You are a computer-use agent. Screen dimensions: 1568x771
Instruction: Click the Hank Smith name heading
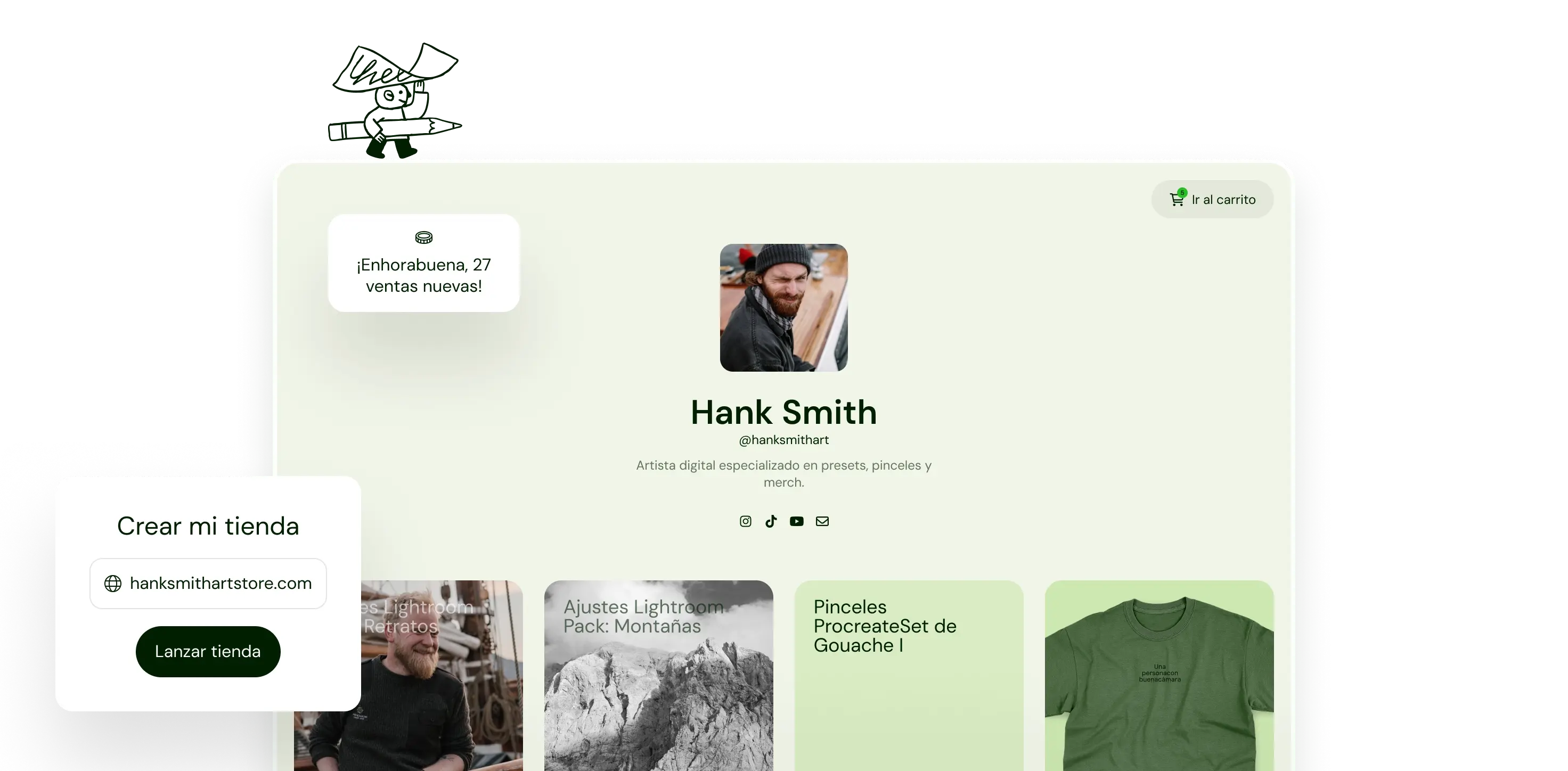point(783,412)
